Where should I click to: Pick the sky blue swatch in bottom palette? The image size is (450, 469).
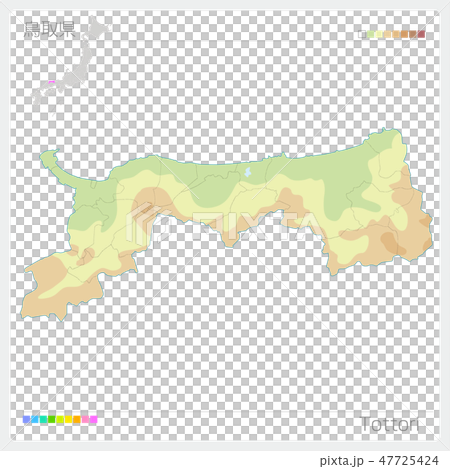35,419
